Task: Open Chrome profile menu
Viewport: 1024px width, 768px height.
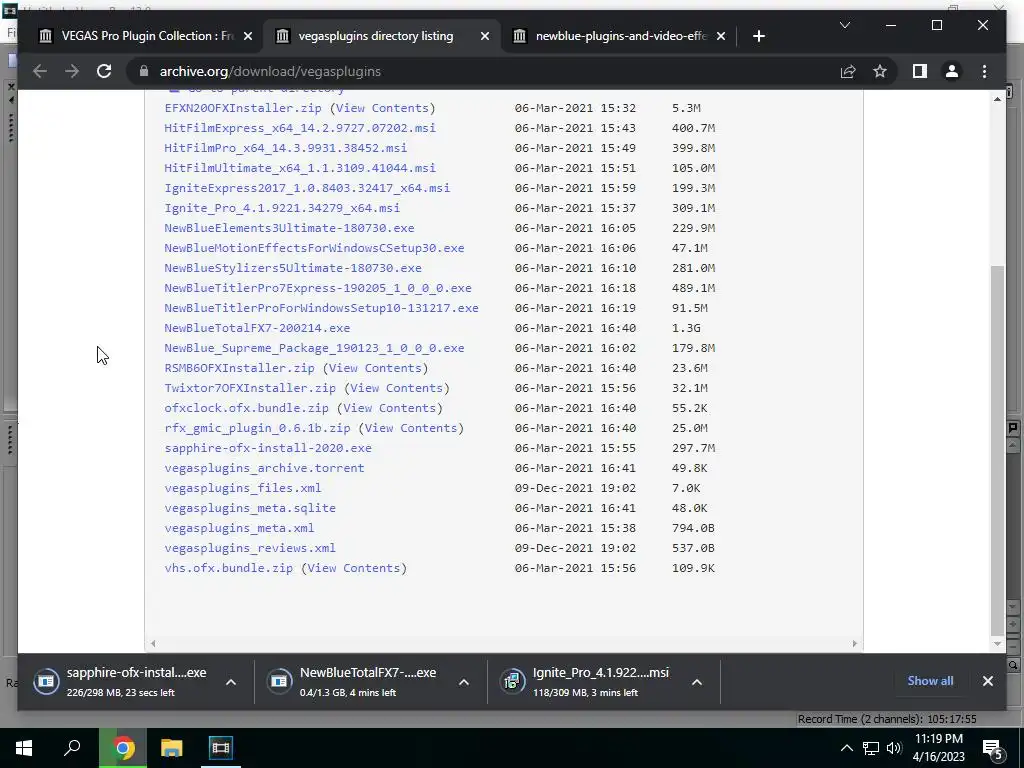Action: (952, 71)
